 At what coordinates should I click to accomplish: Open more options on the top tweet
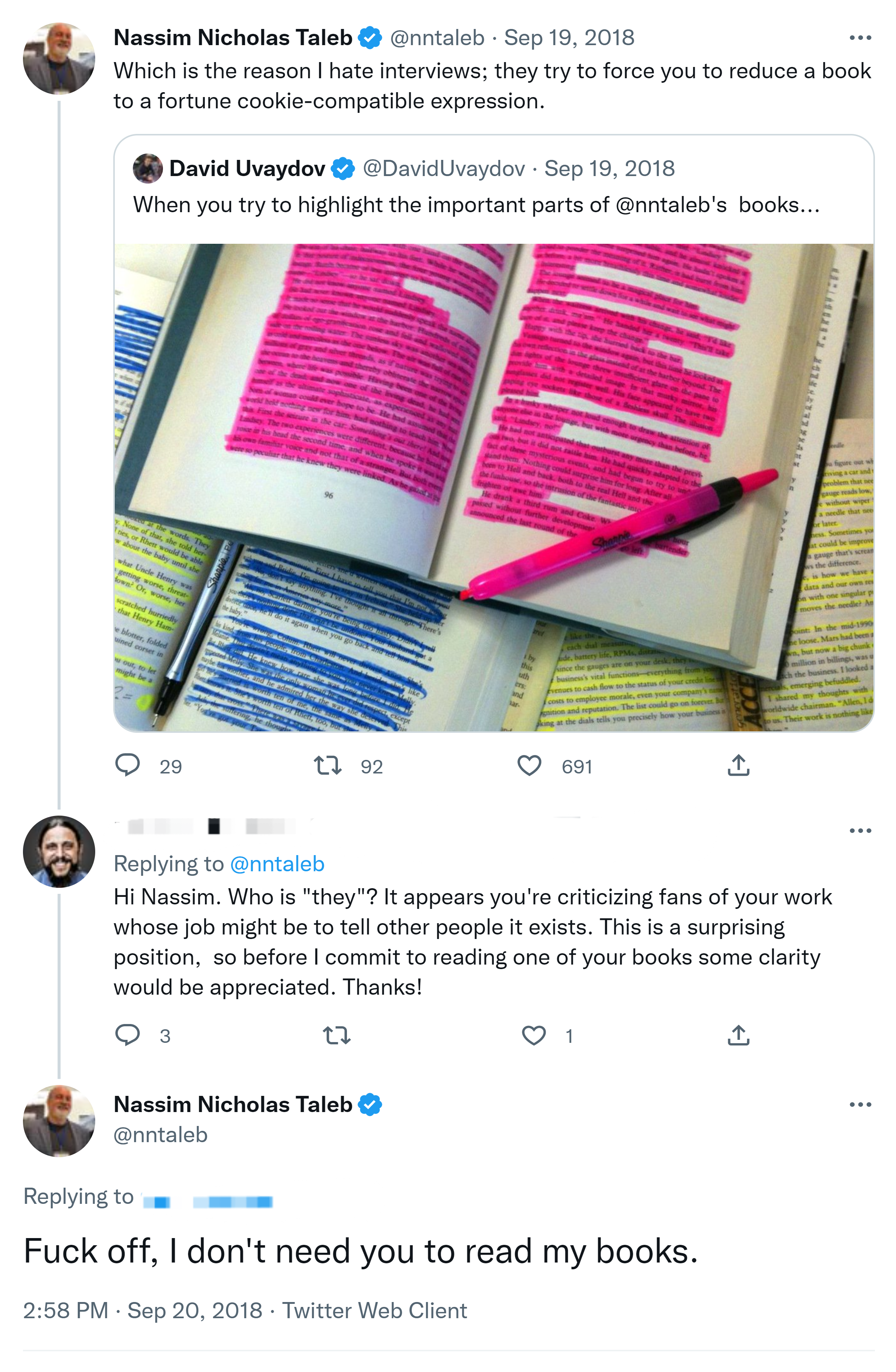(x=859, y=38)
